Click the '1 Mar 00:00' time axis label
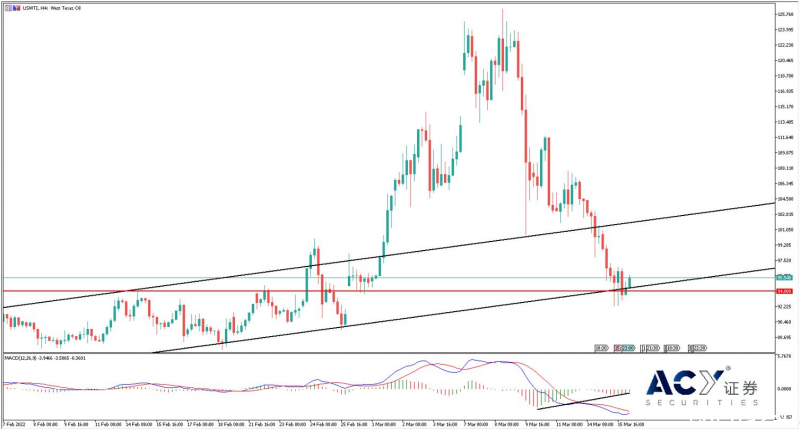800x431 pixels. 384,424
